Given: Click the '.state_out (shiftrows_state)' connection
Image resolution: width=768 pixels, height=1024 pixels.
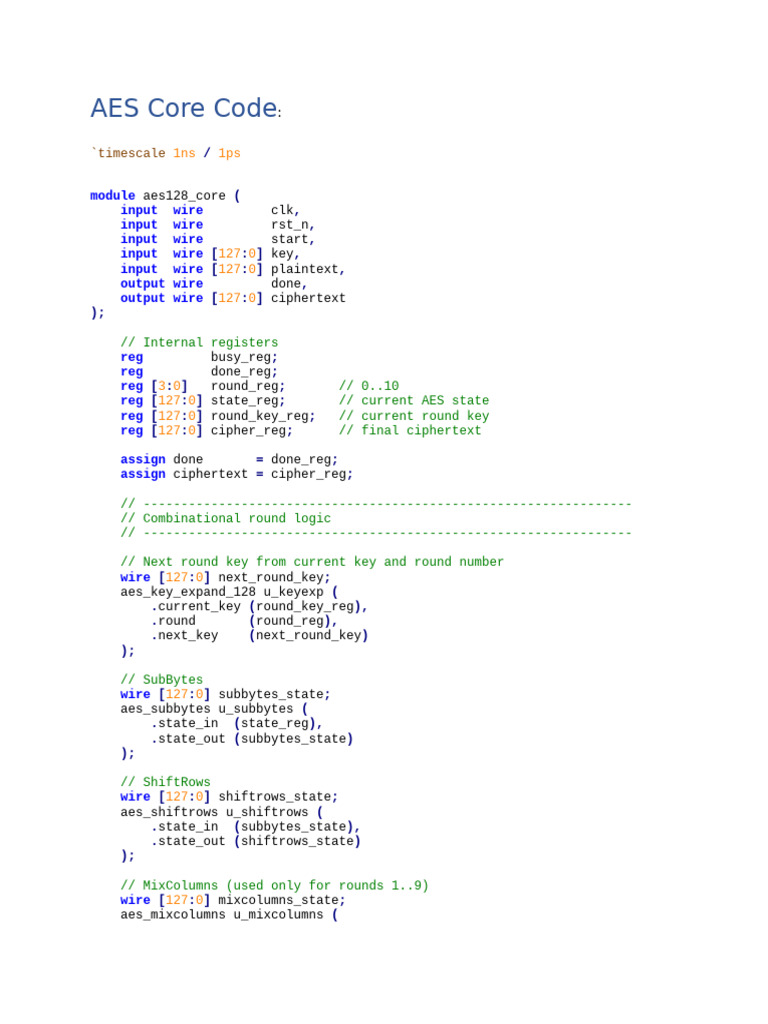Looking at the screenshot, I should pos(255,841).
